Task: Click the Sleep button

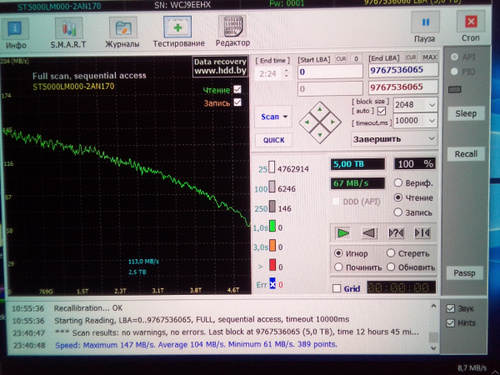Action: point(466,114)
